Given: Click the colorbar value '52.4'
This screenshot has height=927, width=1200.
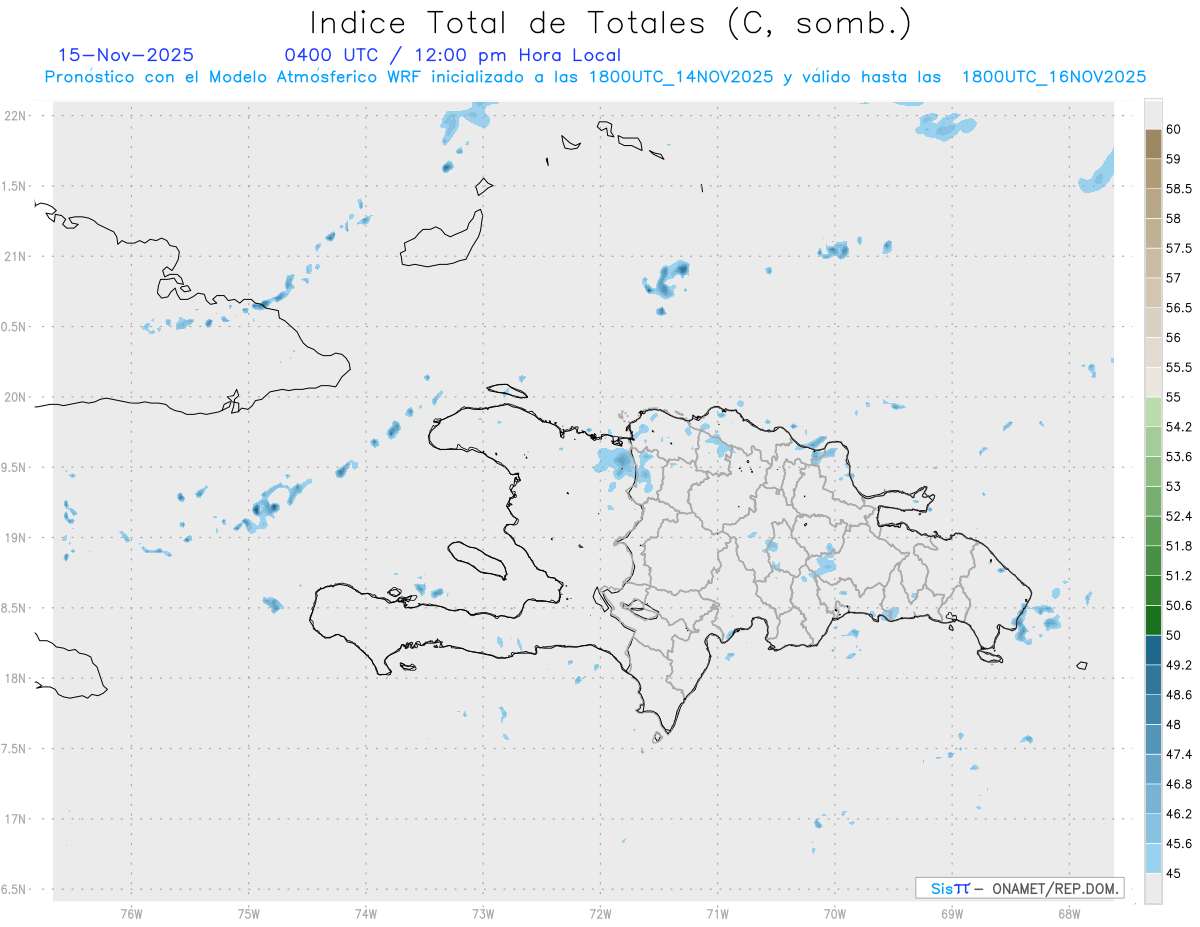Looking at the screenshot, I should (1179, 516).
